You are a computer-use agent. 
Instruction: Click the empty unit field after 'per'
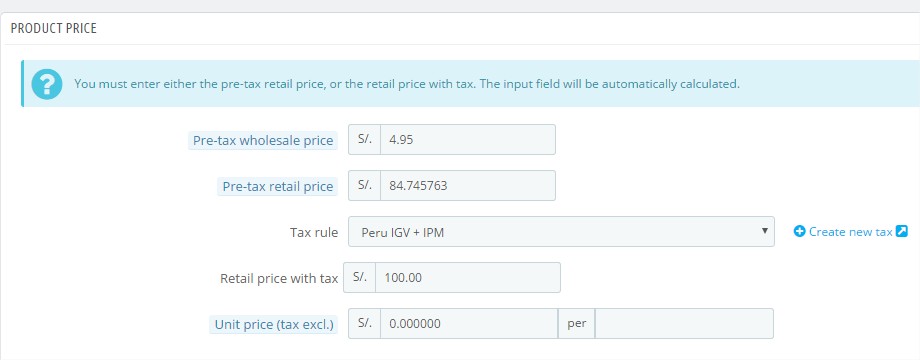684,324
